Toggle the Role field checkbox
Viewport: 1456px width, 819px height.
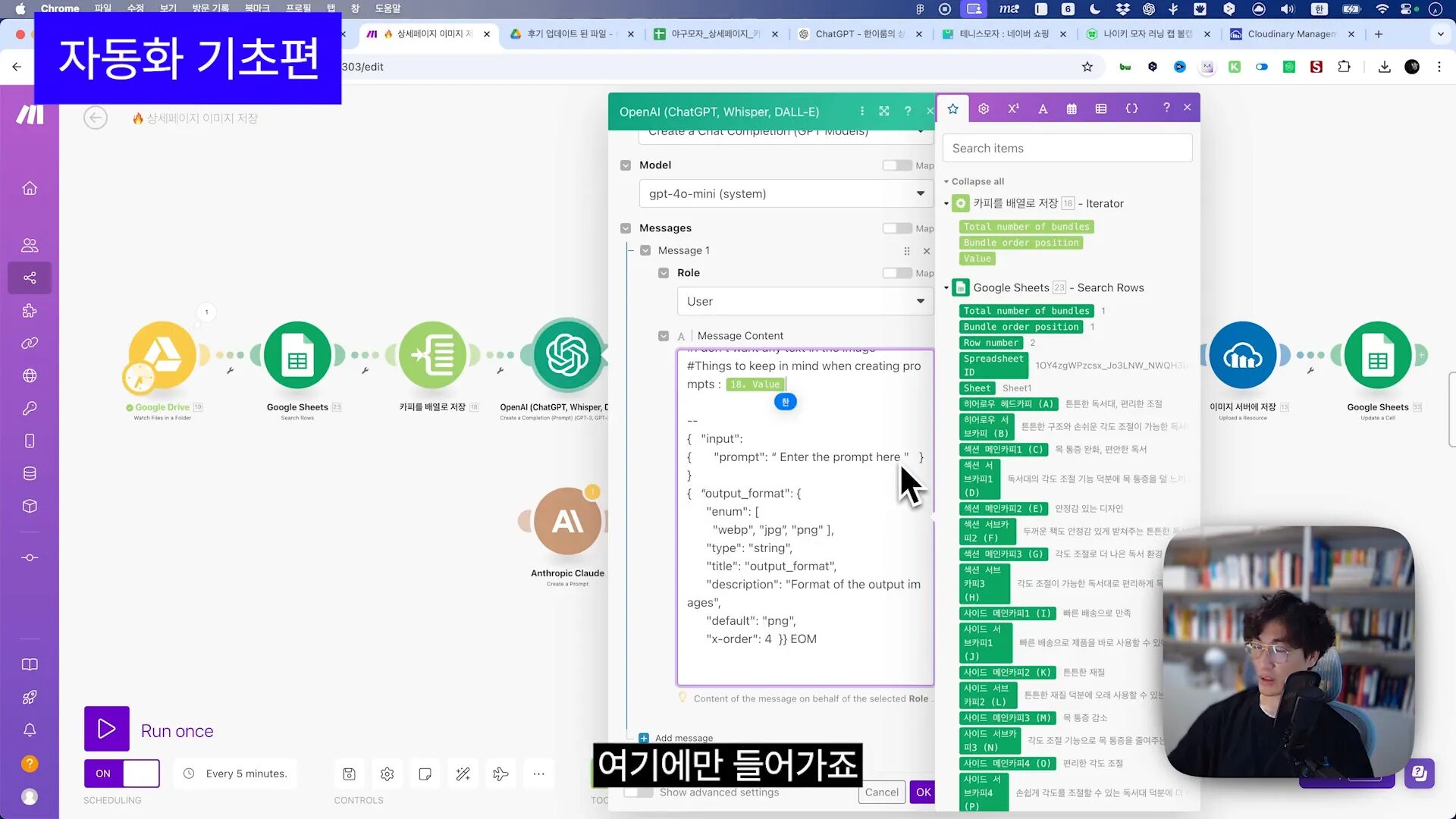(664, 273)
